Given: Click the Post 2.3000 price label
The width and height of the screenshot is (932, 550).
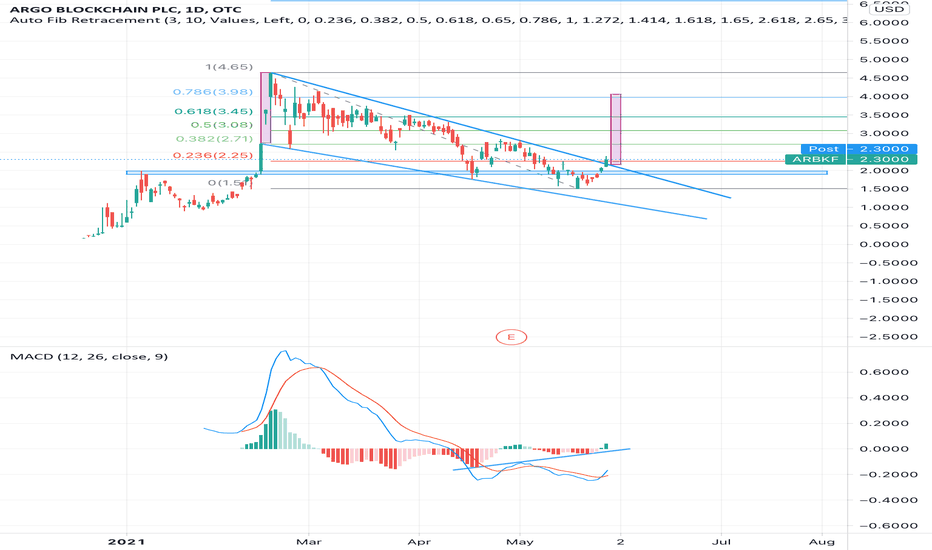Looking at the screenshot, I should [858, 149].
